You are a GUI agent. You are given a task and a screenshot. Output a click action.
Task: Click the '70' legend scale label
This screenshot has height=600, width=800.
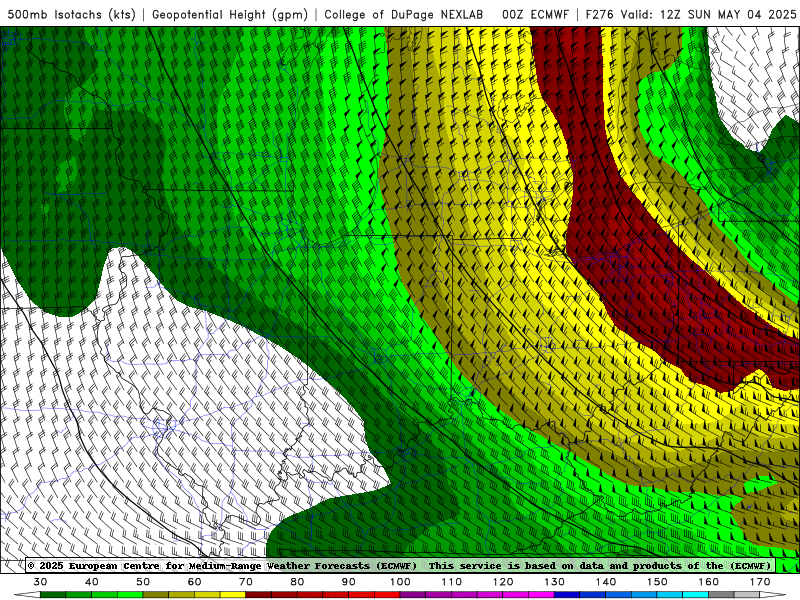[x=246, y=582]
